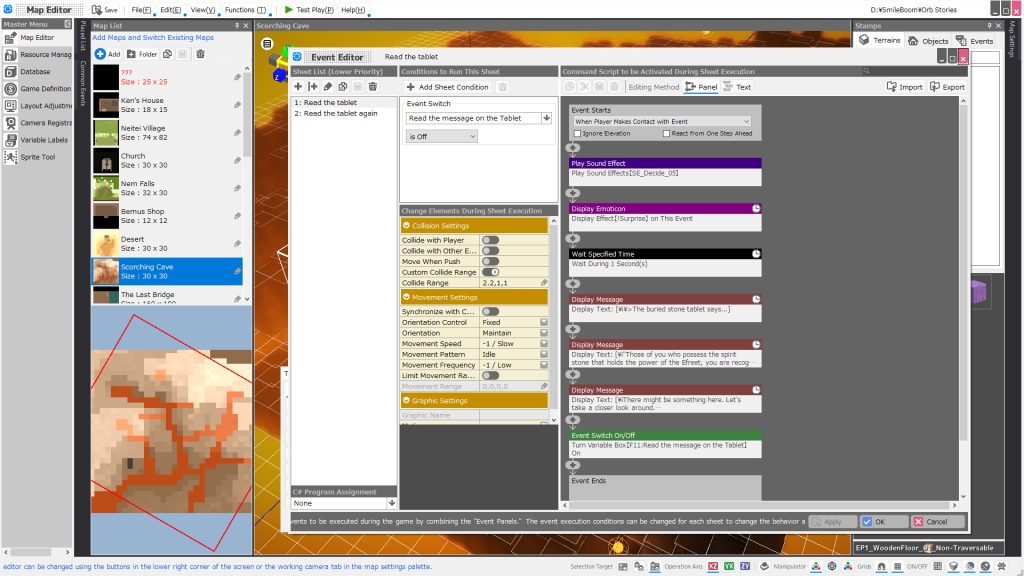Screen dimensions: 1024x576
Task: Select the Church map in list
Action: tap(167, 161)
